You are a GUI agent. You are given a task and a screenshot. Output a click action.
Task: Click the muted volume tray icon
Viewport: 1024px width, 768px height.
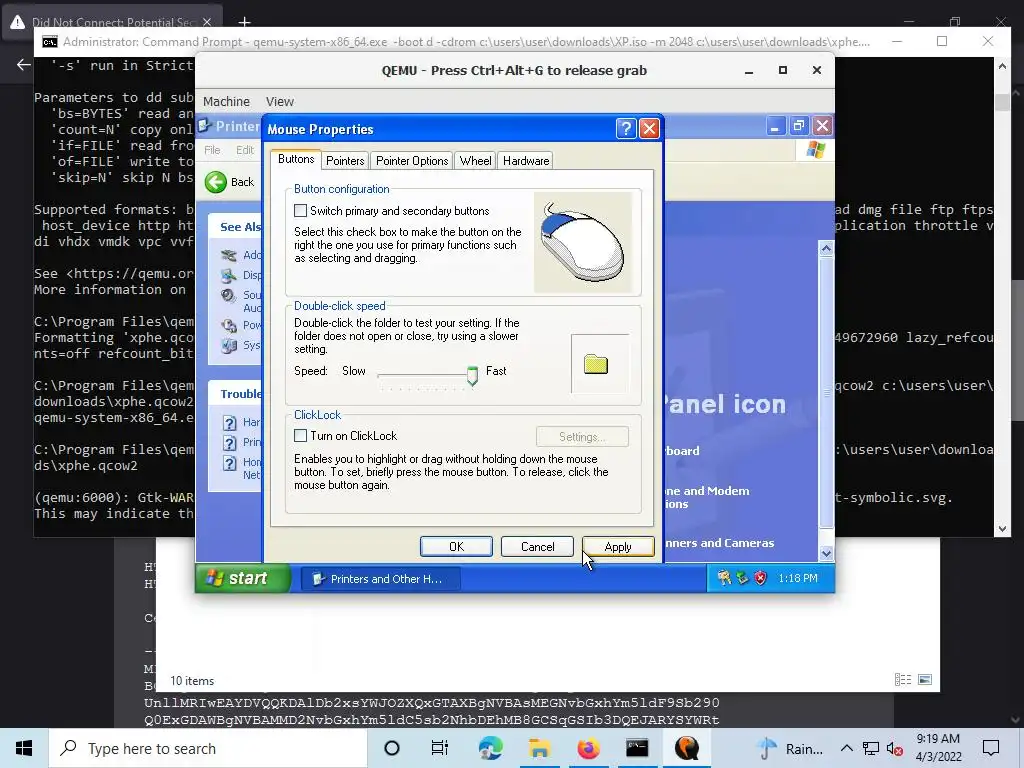pyautogui.click(x=895, y=749)
